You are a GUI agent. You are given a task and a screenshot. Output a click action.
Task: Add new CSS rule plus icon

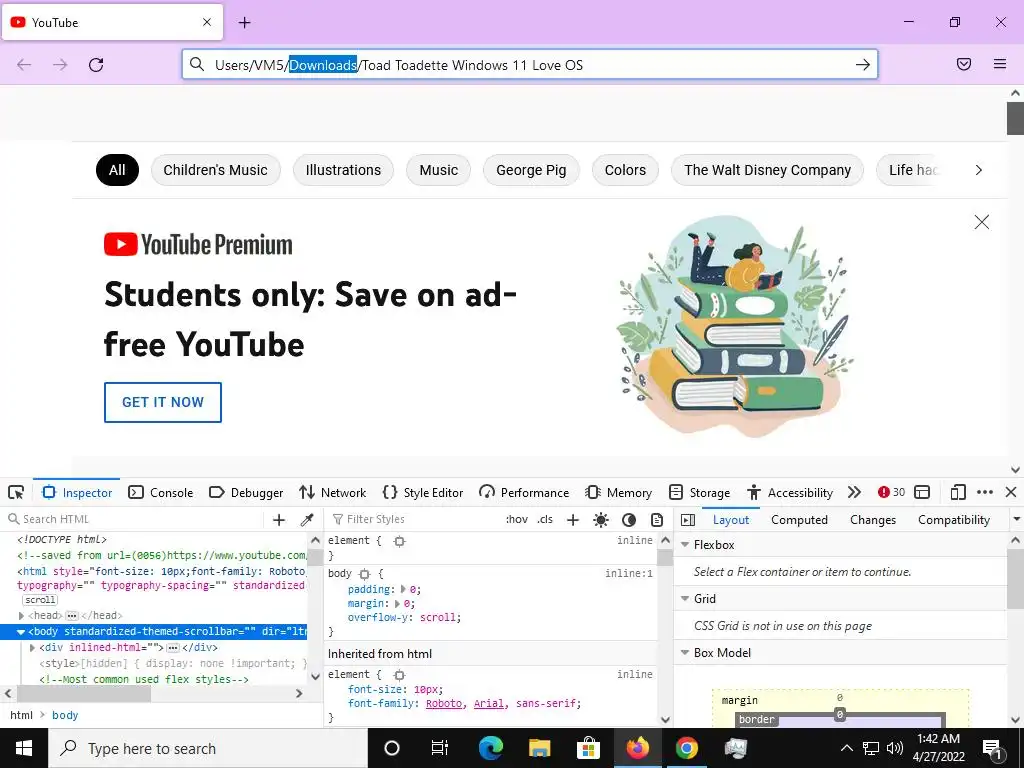(x=573, y=520)
